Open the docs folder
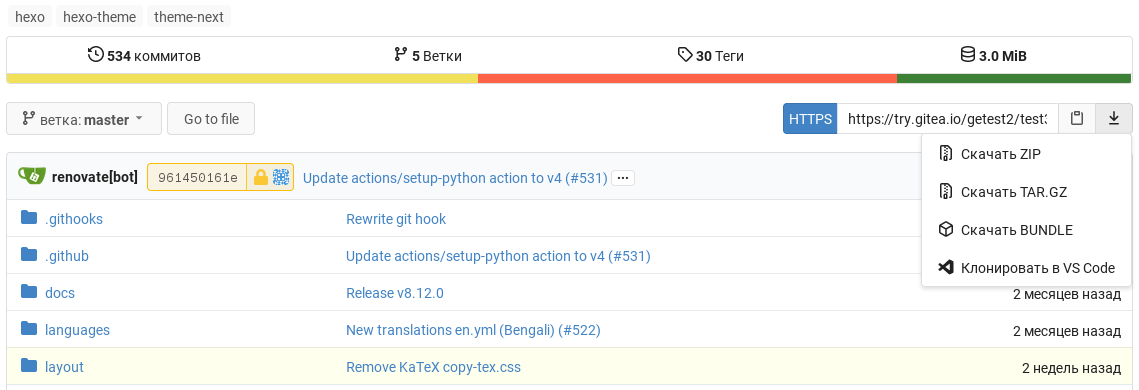Image resolution: width=1139 pixels, height=390 pixels. pyautogui.click(x=60, y=293)
